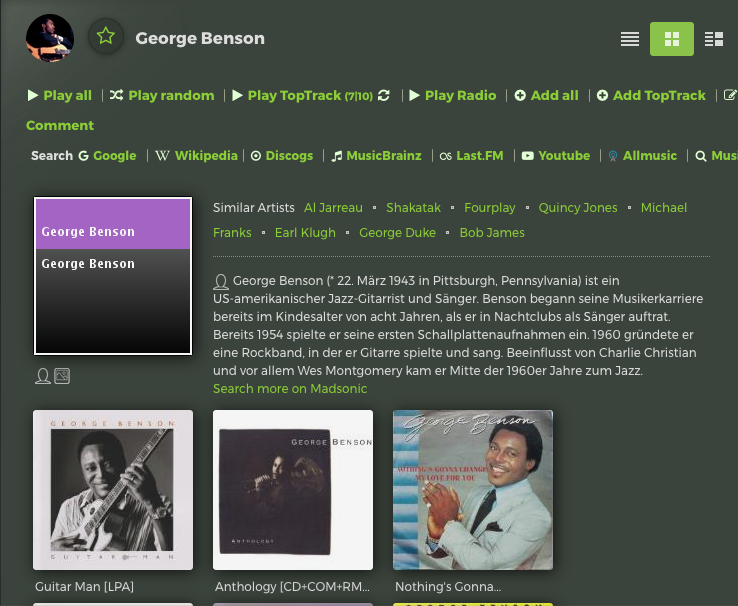
Task: Click the purple George Benson artist cover
Action: coord(113,276)
